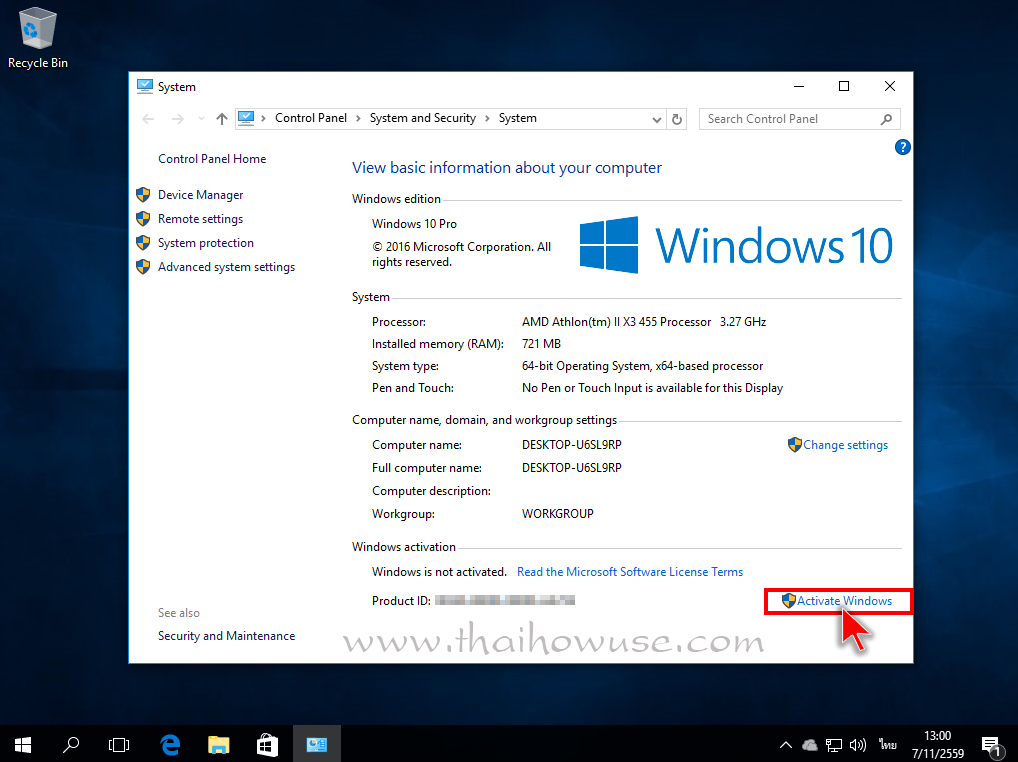Click the Back navigation arrow

coord(148,119)
